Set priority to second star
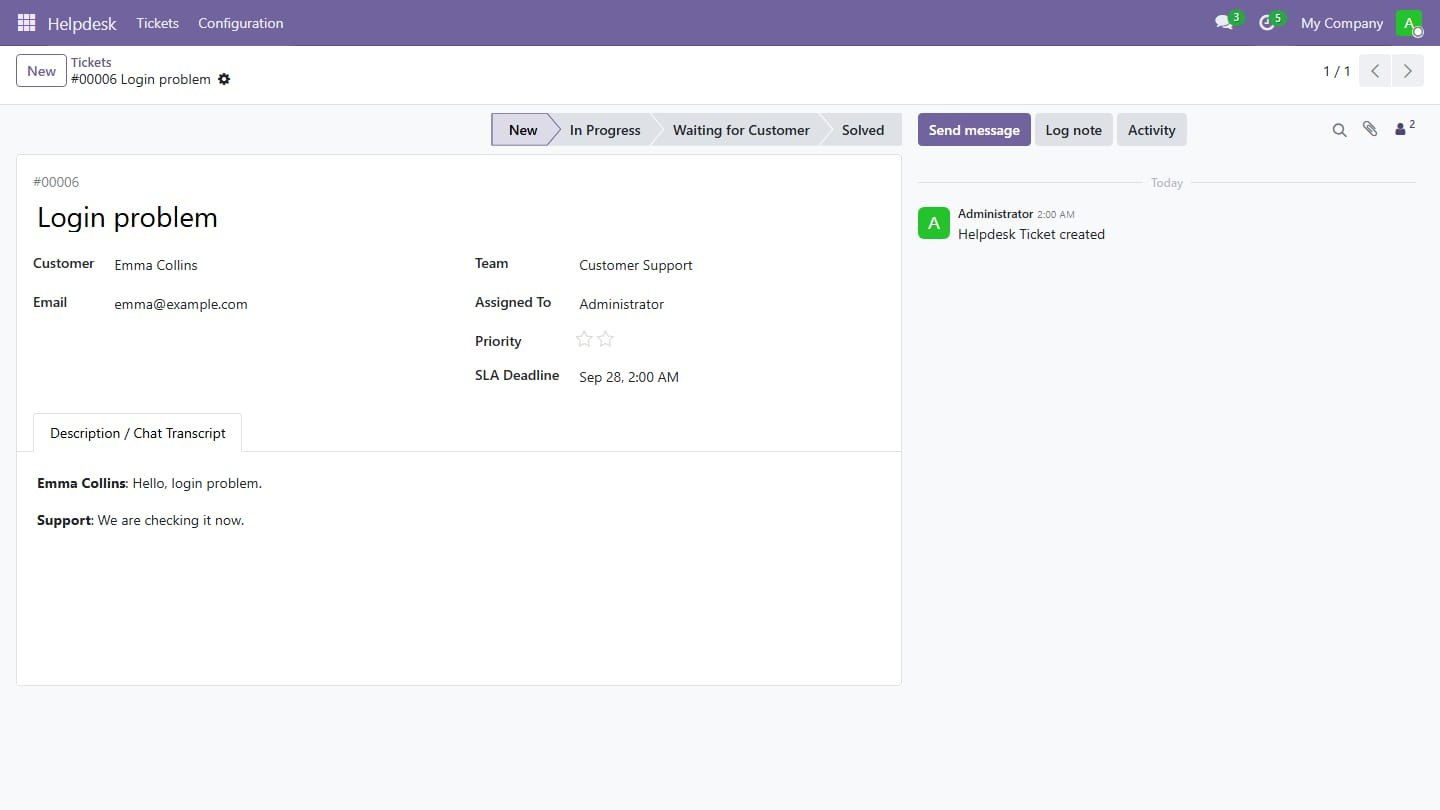Image resolution: width=1440 pixels, height=810 pixels. (605, 339)
